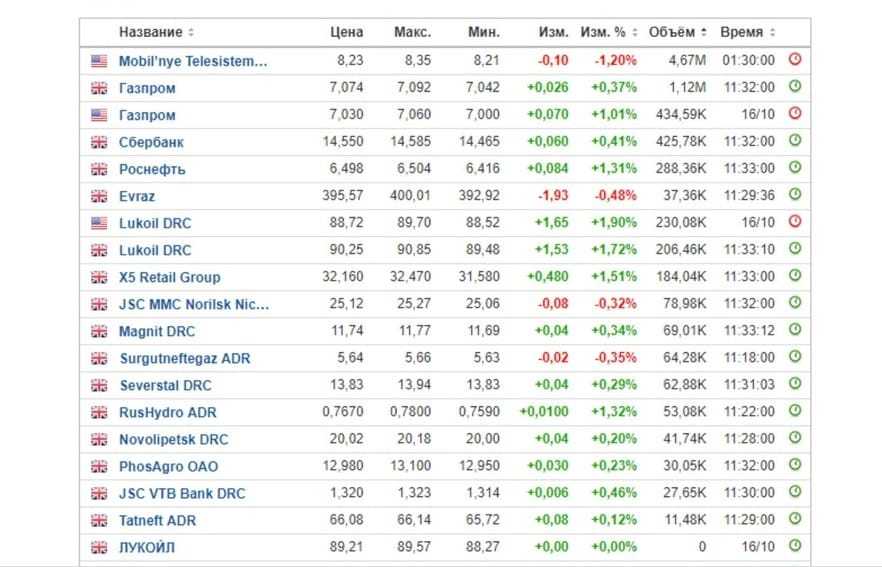
Task: Open the X5 Retail Group link
Action: coord(169,277)
